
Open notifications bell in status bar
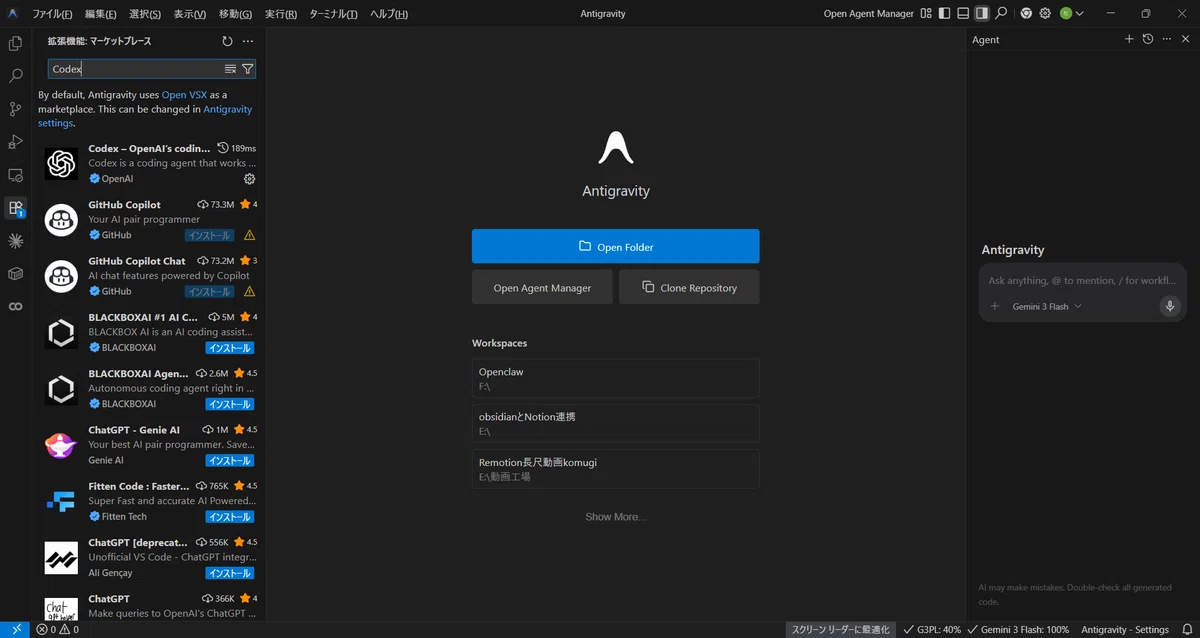(1187, 630)
